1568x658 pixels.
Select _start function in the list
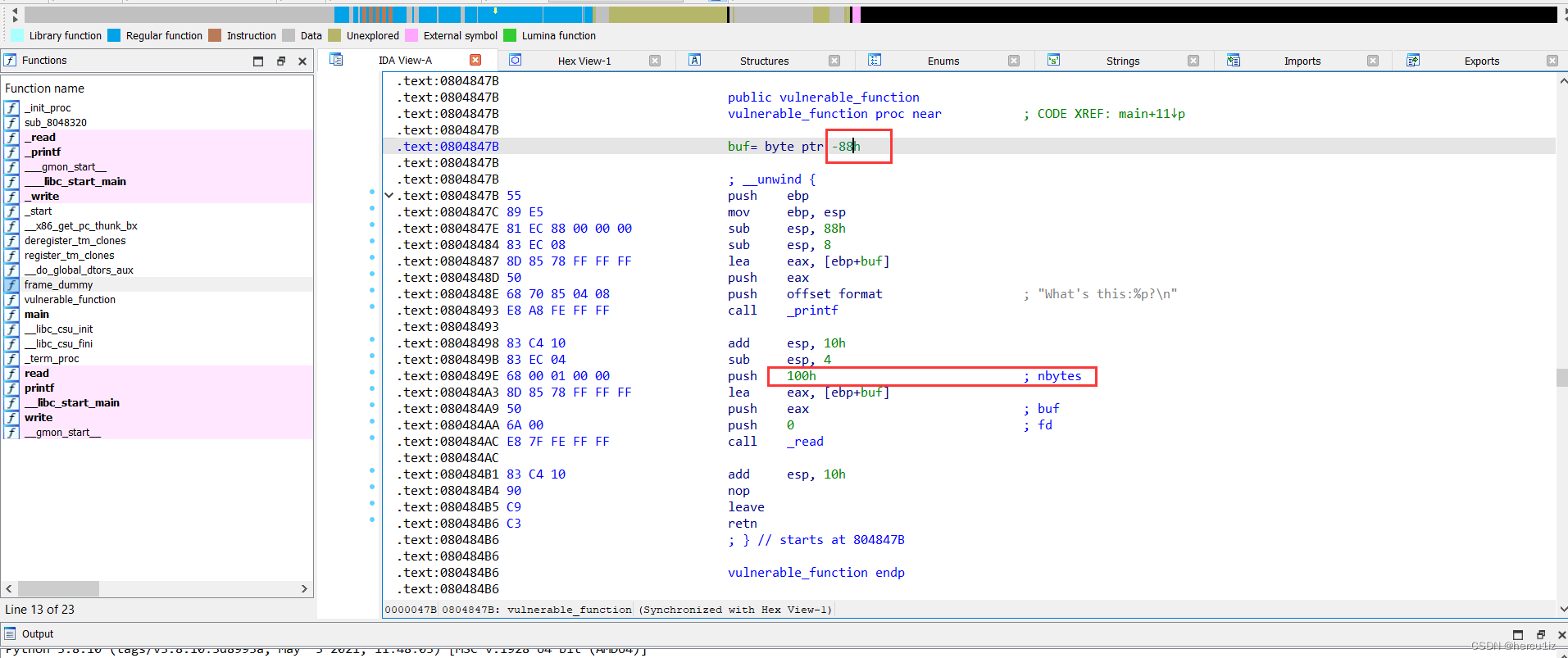(38, 211)
